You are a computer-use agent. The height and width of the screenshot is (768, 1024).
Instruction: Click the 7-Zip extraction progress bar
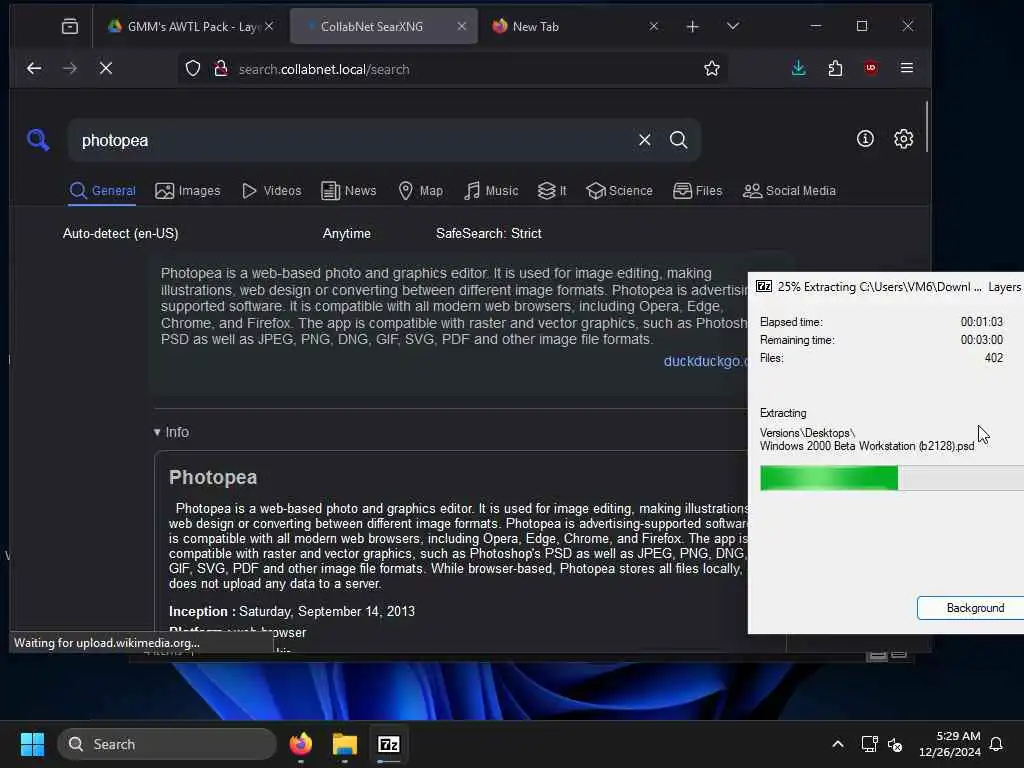(x=892, y=478)
